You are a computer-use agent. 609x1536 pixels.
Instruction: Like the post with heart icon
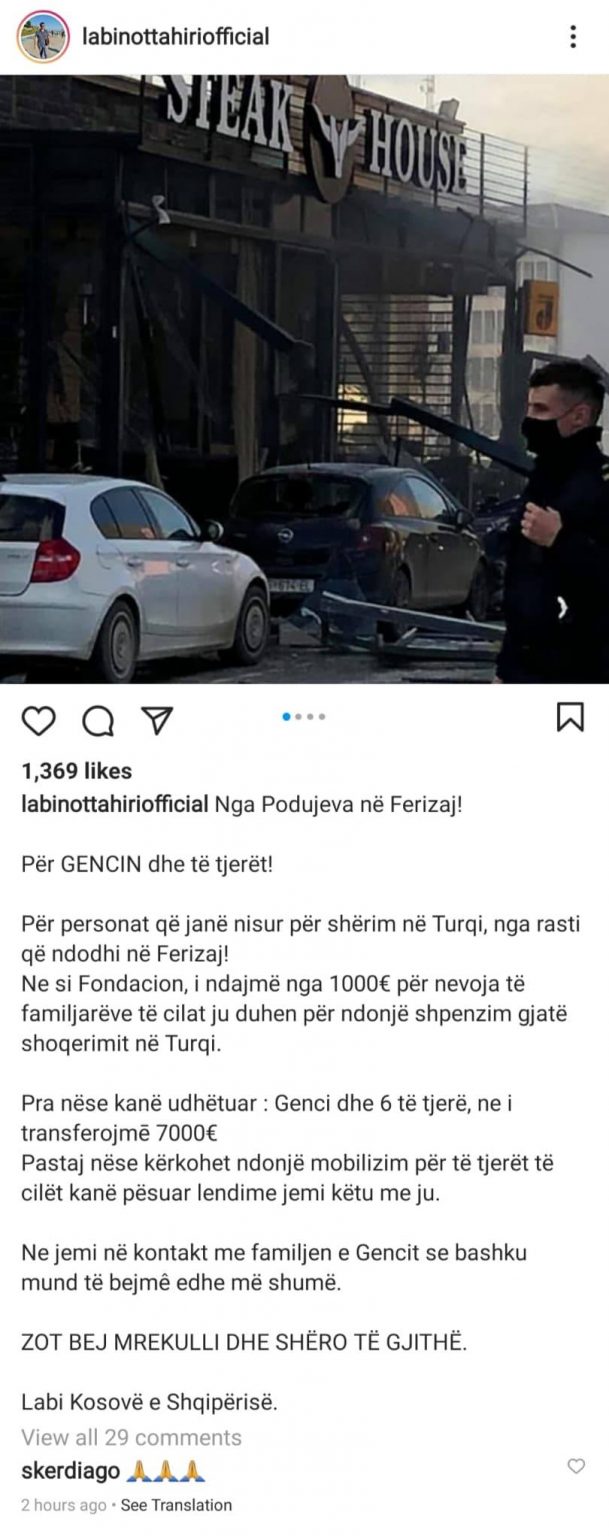click(38, 720)
